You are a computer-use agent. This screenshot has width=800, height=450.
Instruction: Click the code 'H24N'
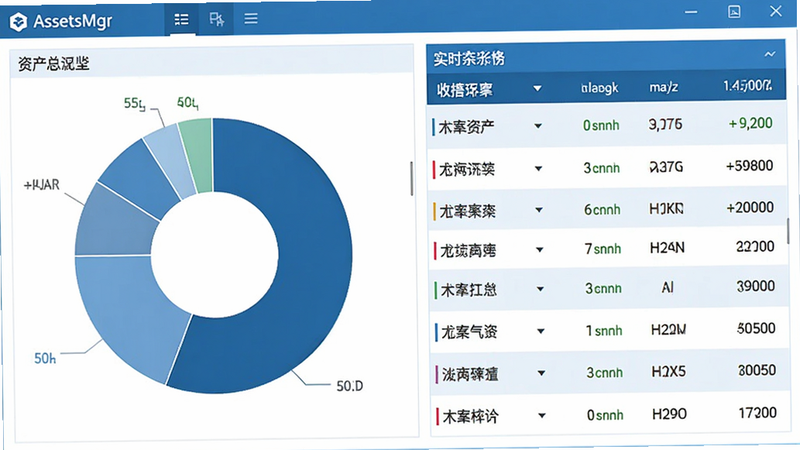click(667, 248)
